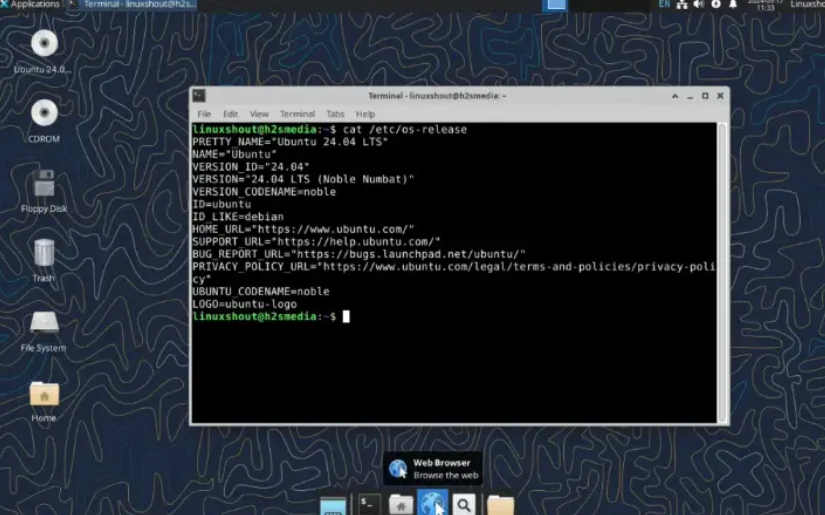Click Terminal window button in top panel

point(134,4)
